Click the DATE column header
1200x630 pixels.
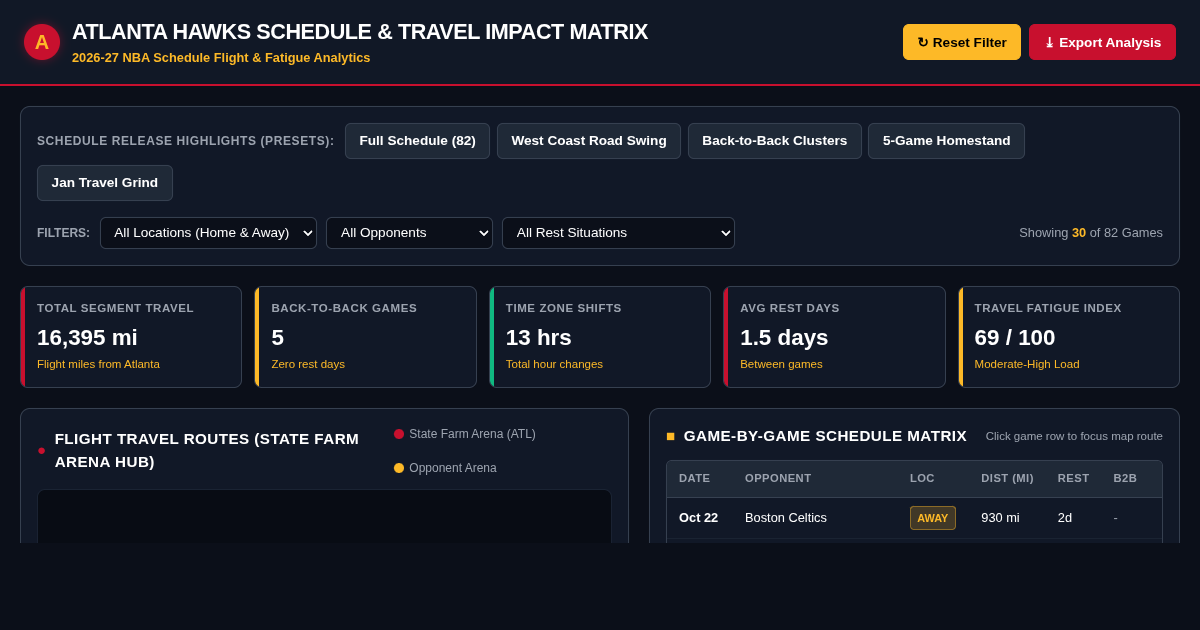(695, 478)
